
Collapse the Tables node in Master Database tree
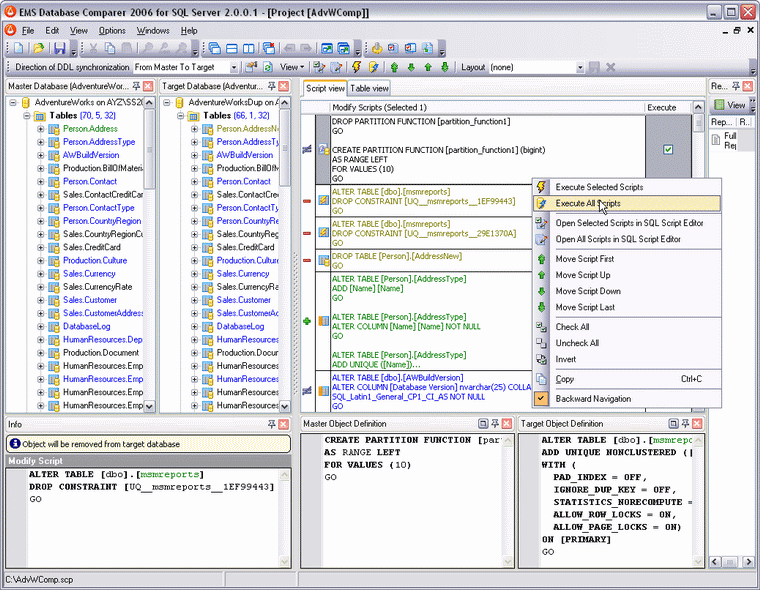(x=27, y=115)
